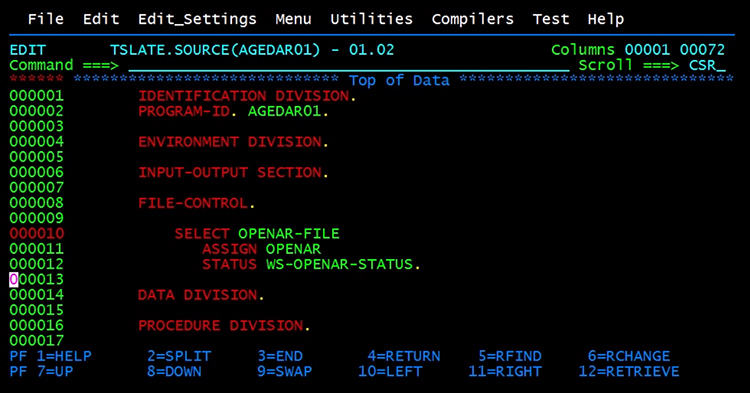Click the 7=UP function key label

pyautogui.click(x=55, y=371)
